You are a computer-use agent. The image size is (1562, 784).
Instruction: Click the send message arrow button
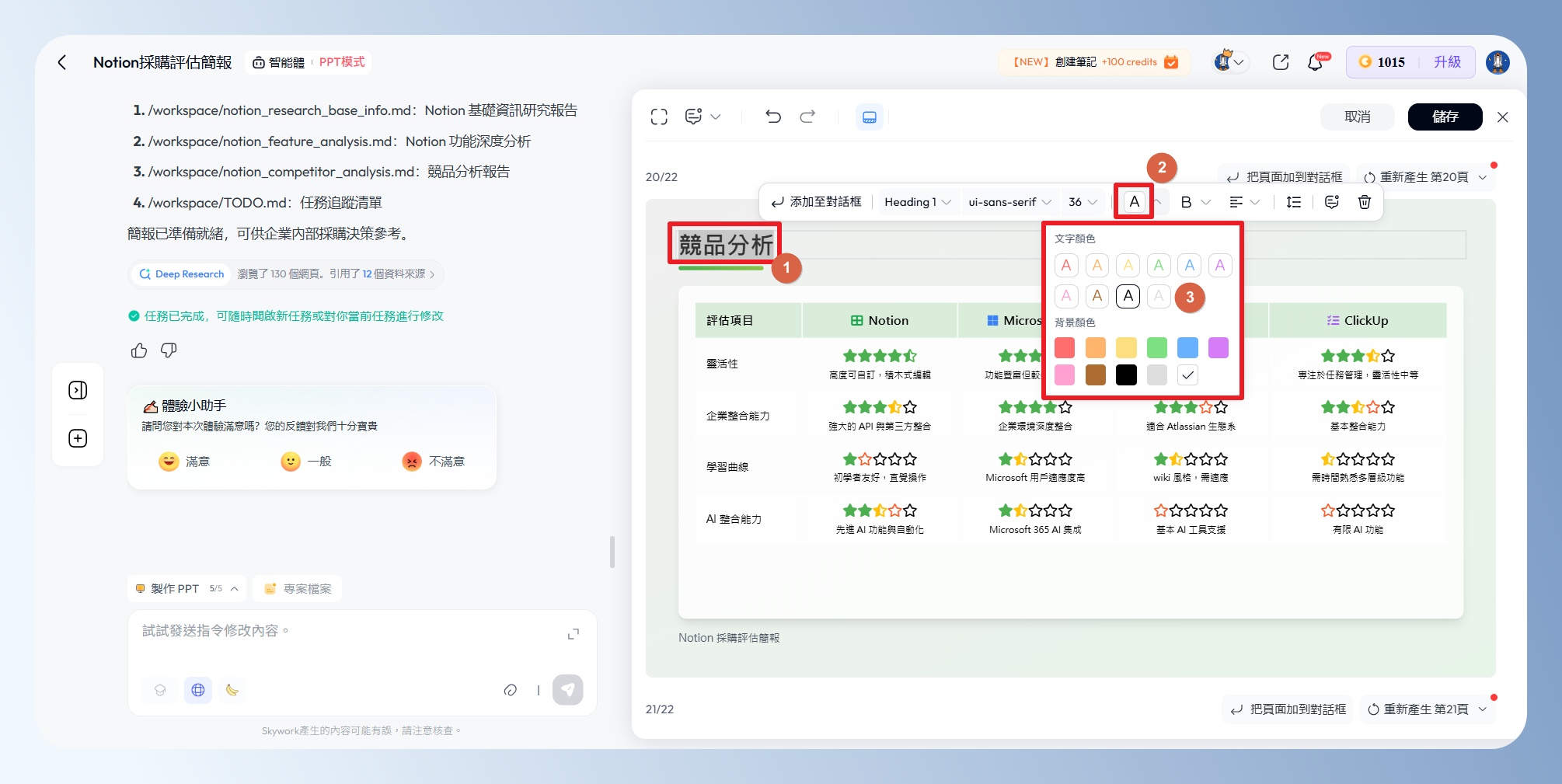coord(567,689)
